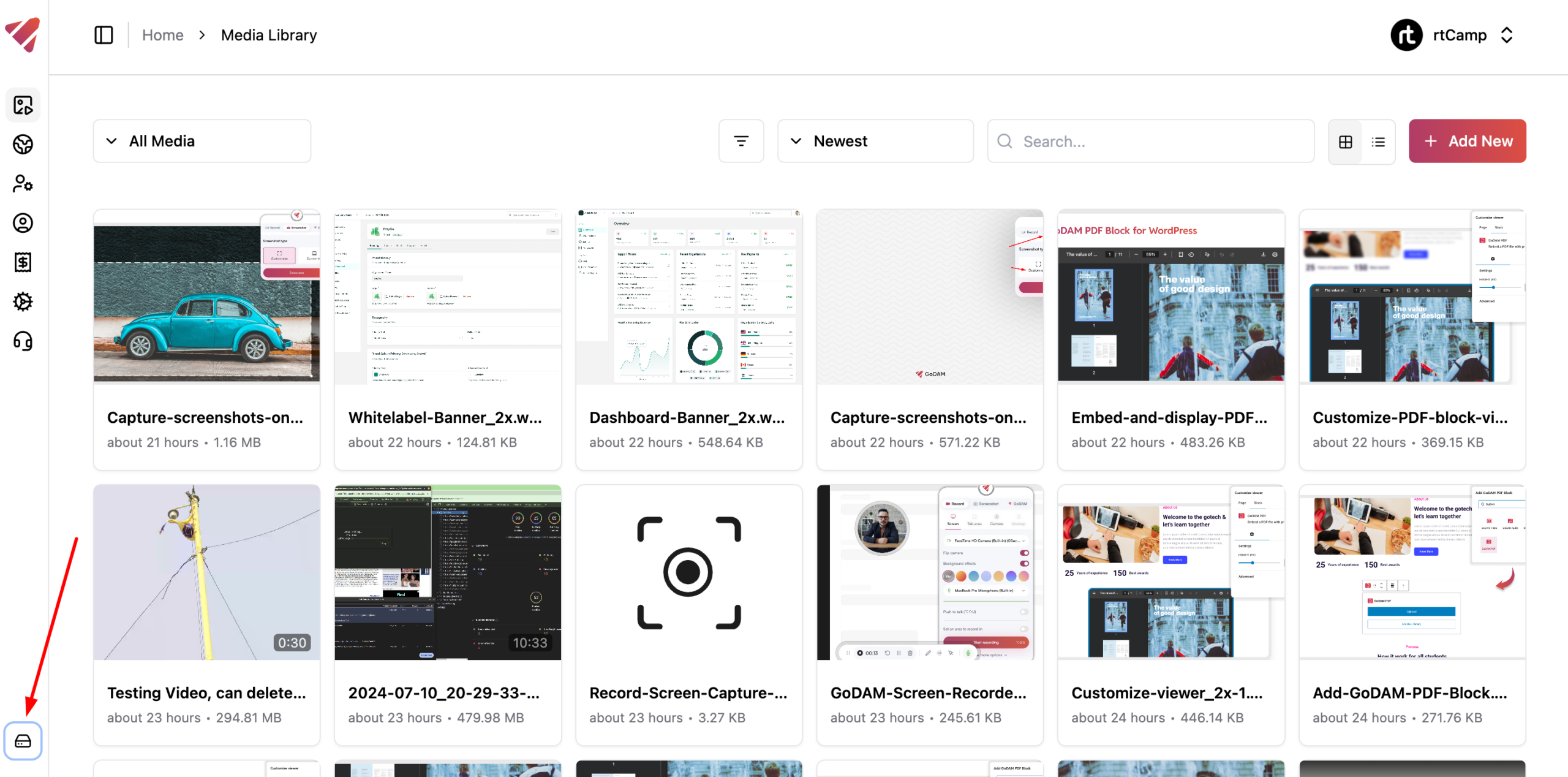The width and height of the screenshot is (1568, 777).
Task: Open the Testing Video thumbnail
Action: coord(206,572)
